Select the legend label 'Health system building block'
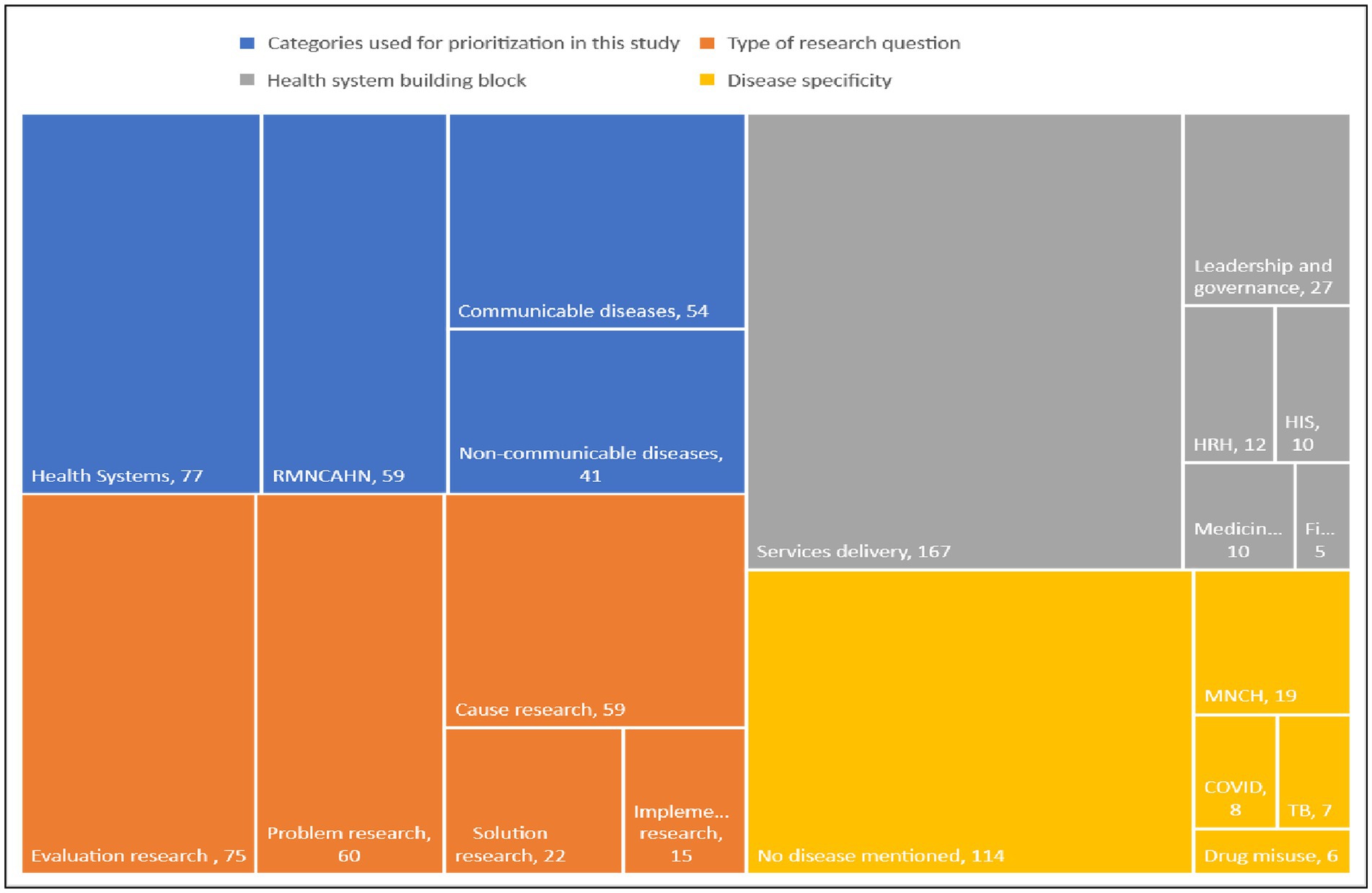 396,80
